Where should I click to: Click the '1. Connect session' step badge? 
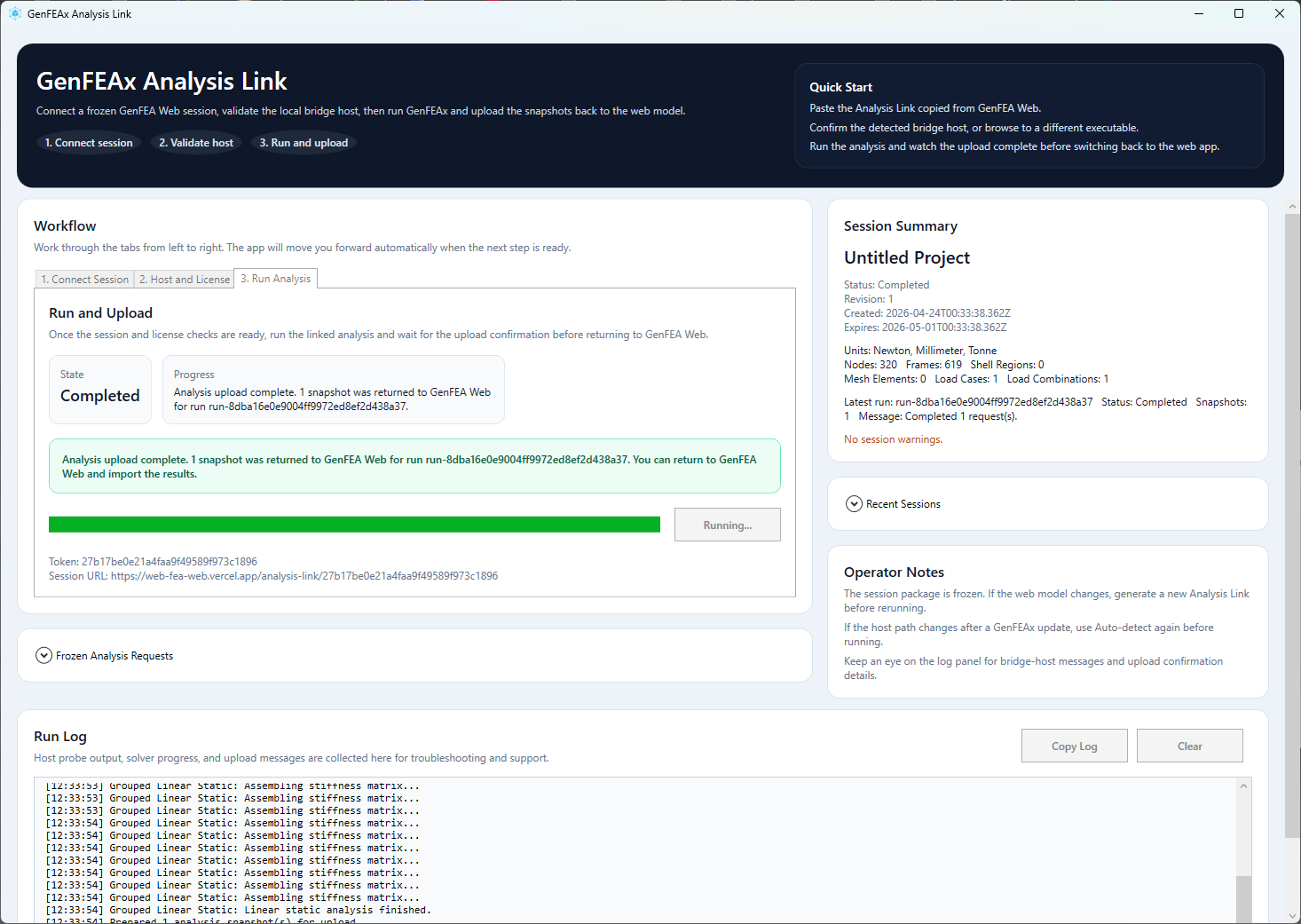click(89, 142)
